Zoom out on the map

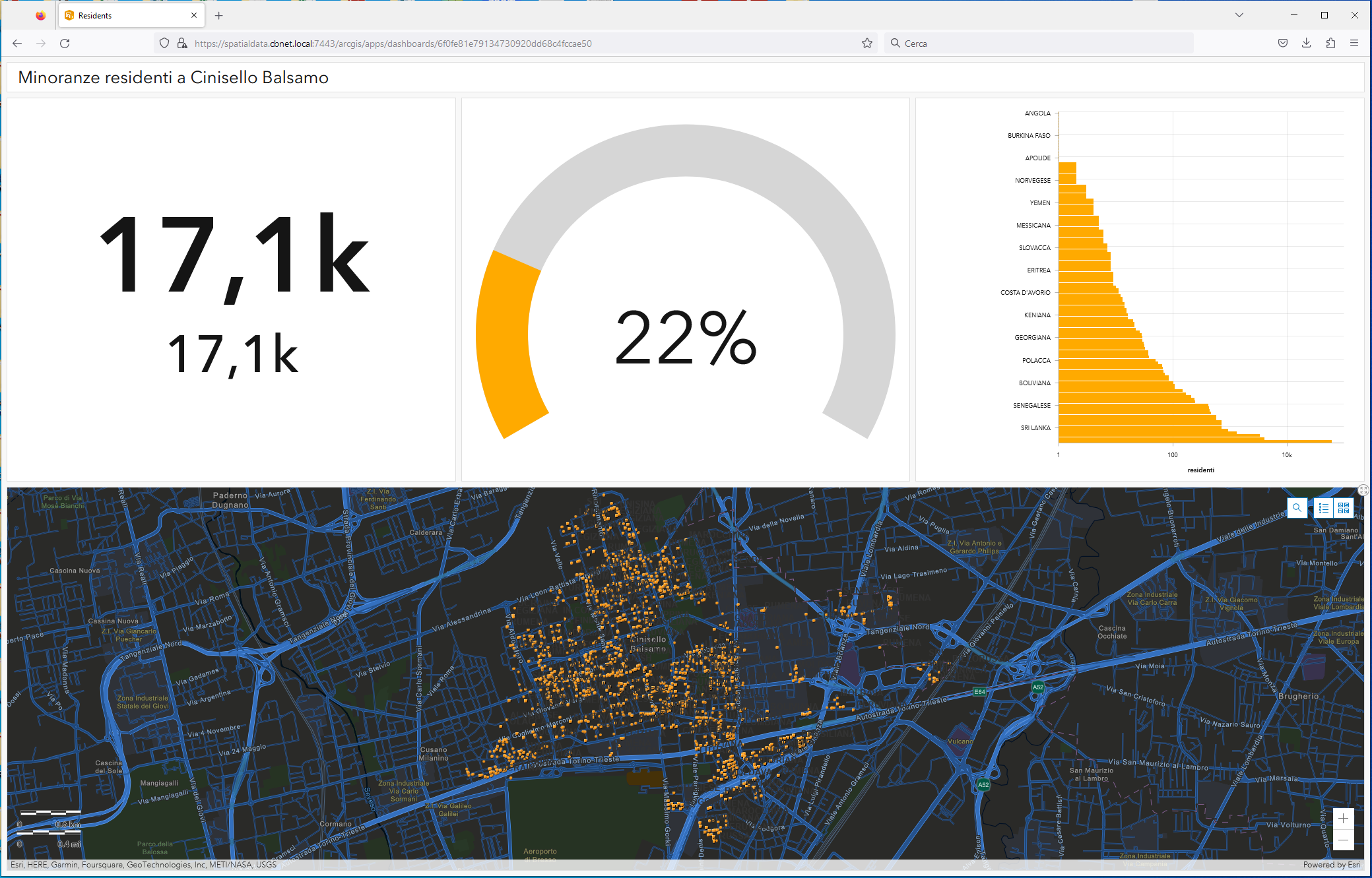[1343, 840]
